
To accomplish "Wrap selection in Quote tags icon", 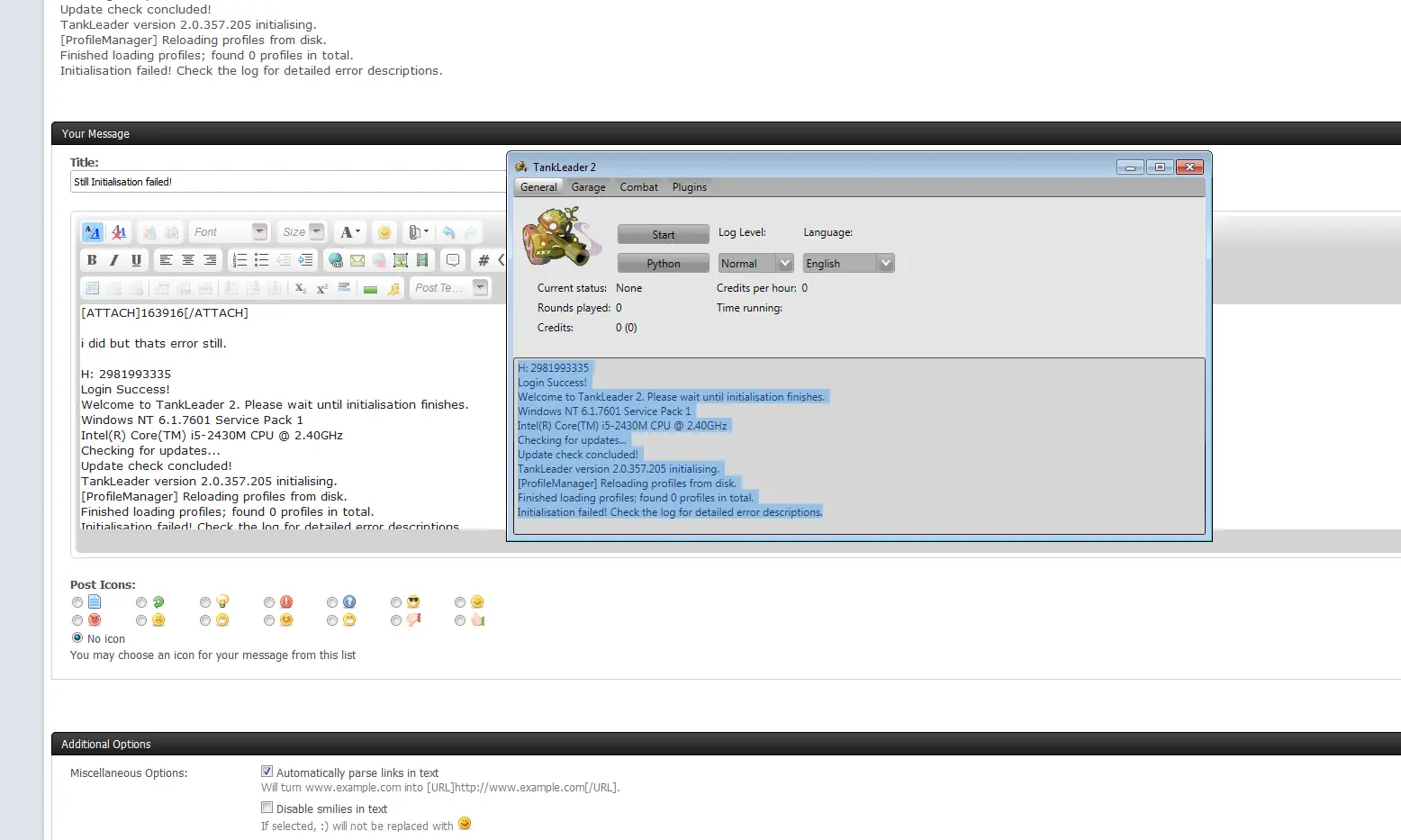I will [453, 260].
